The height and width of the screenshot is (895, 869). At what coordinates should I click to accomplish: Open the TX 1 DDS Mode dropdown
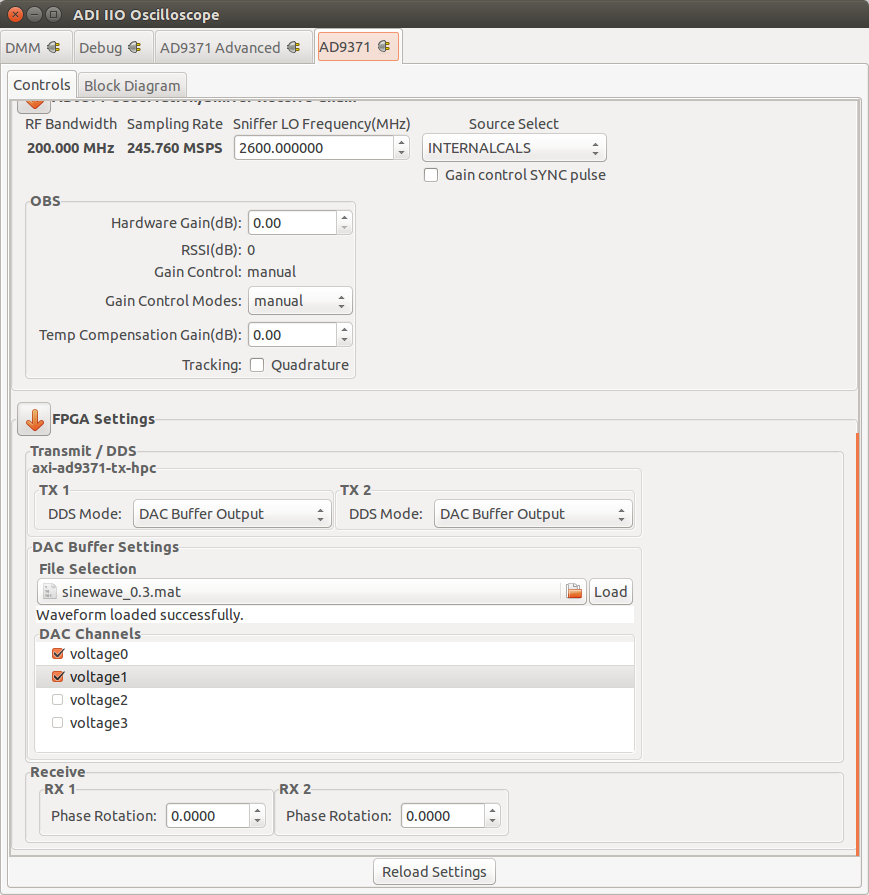(x=232, y=513)
